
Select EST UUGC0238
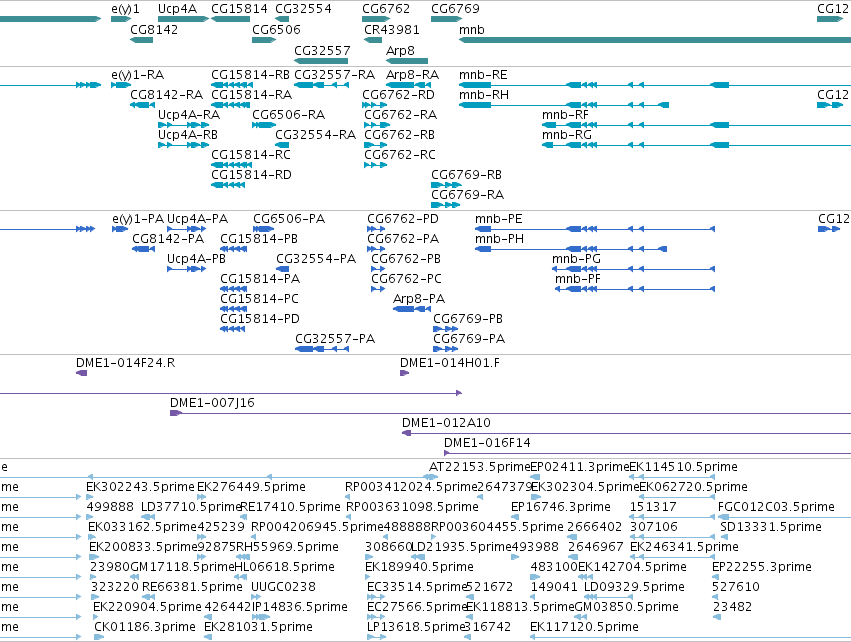click(283, 587)
